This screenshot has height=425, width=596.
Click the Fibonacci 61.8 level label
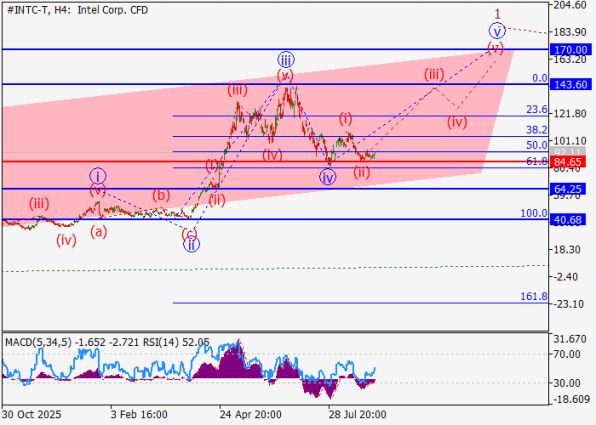click(537, 162)
